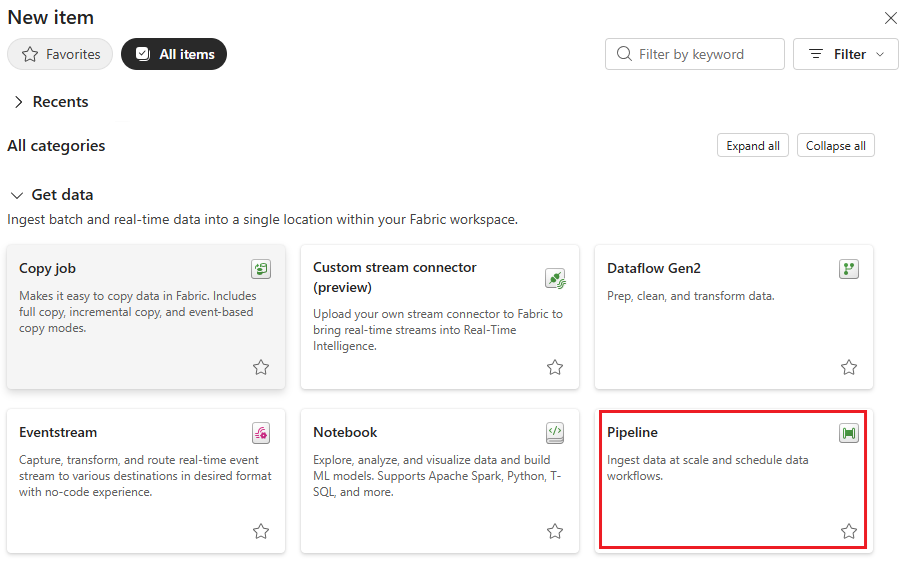This screenshot has height=563, width=905.
Task: Click the Eventstream description about real-time events
Action: tap(145, 476)
